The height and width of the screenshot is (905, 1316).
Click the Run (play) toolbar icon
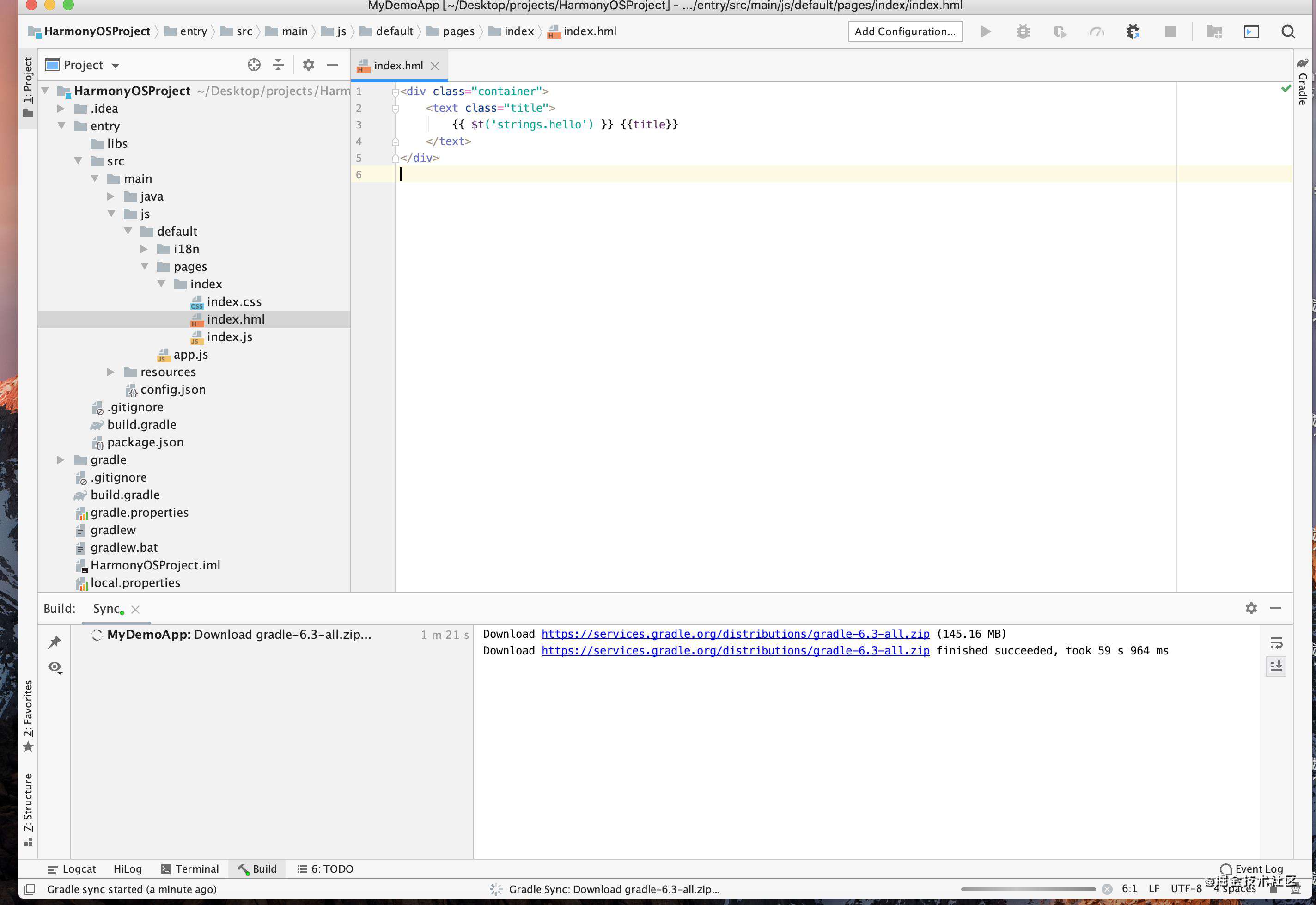(x=986, y=32)
